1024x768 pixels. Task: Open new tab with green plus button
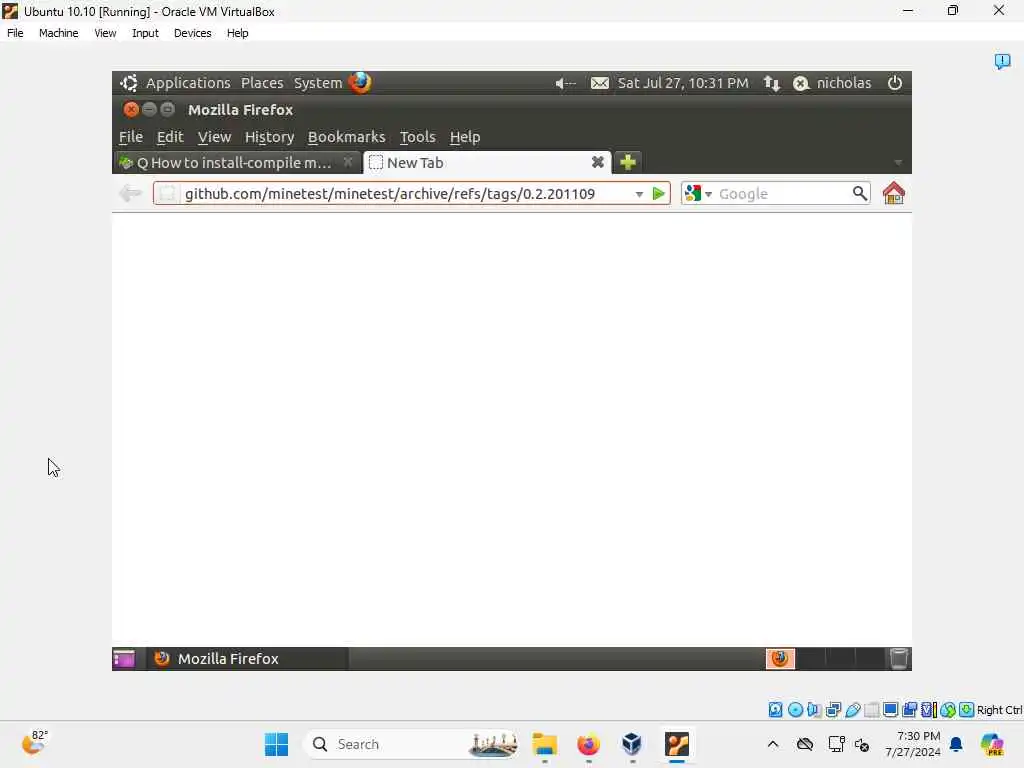click(628, 162)
